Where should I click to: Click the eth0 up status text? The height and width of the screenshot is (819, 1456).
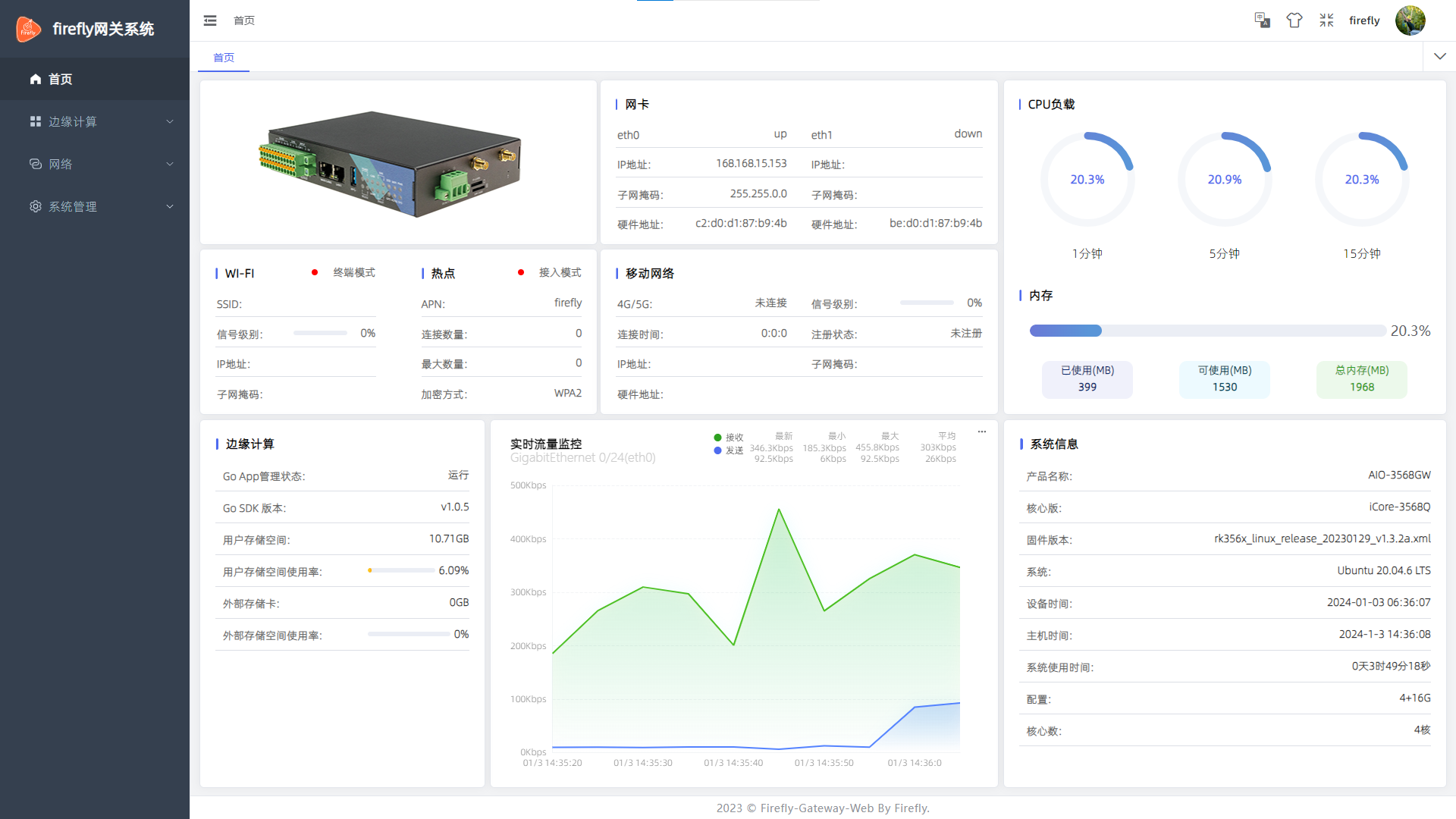tap(780, 133)
